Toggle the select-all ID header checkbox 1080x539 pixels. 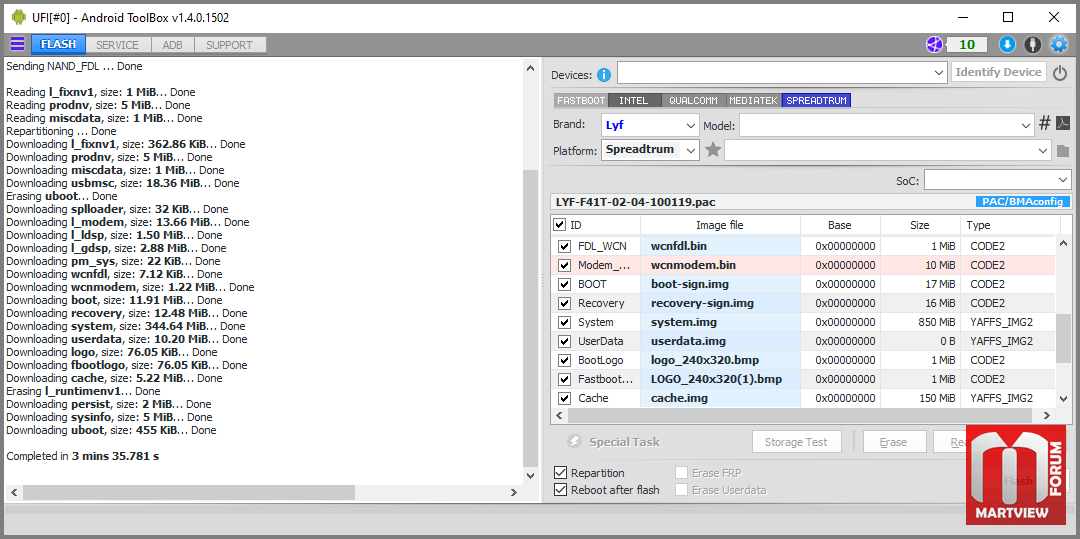pyautogui.click(x=559, y=225)
